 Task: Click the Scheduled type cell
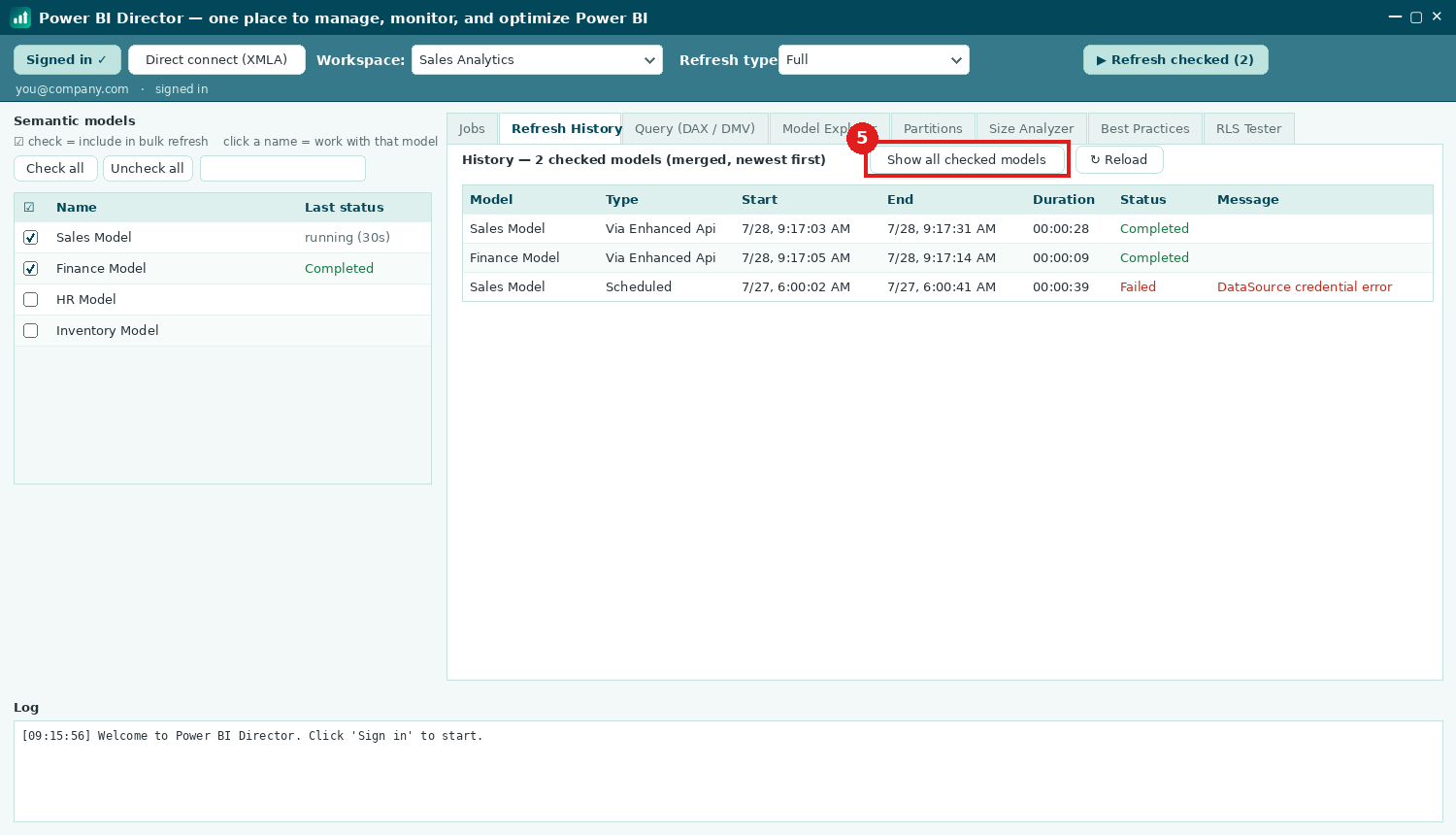pos(639,286)
